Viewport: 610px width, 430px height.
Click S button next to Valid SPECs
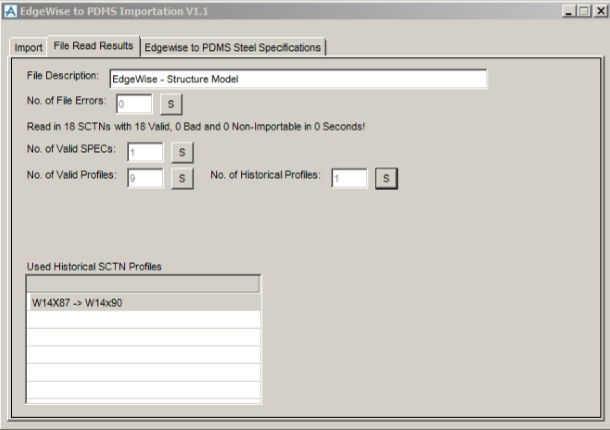click(x=182, y=153)
